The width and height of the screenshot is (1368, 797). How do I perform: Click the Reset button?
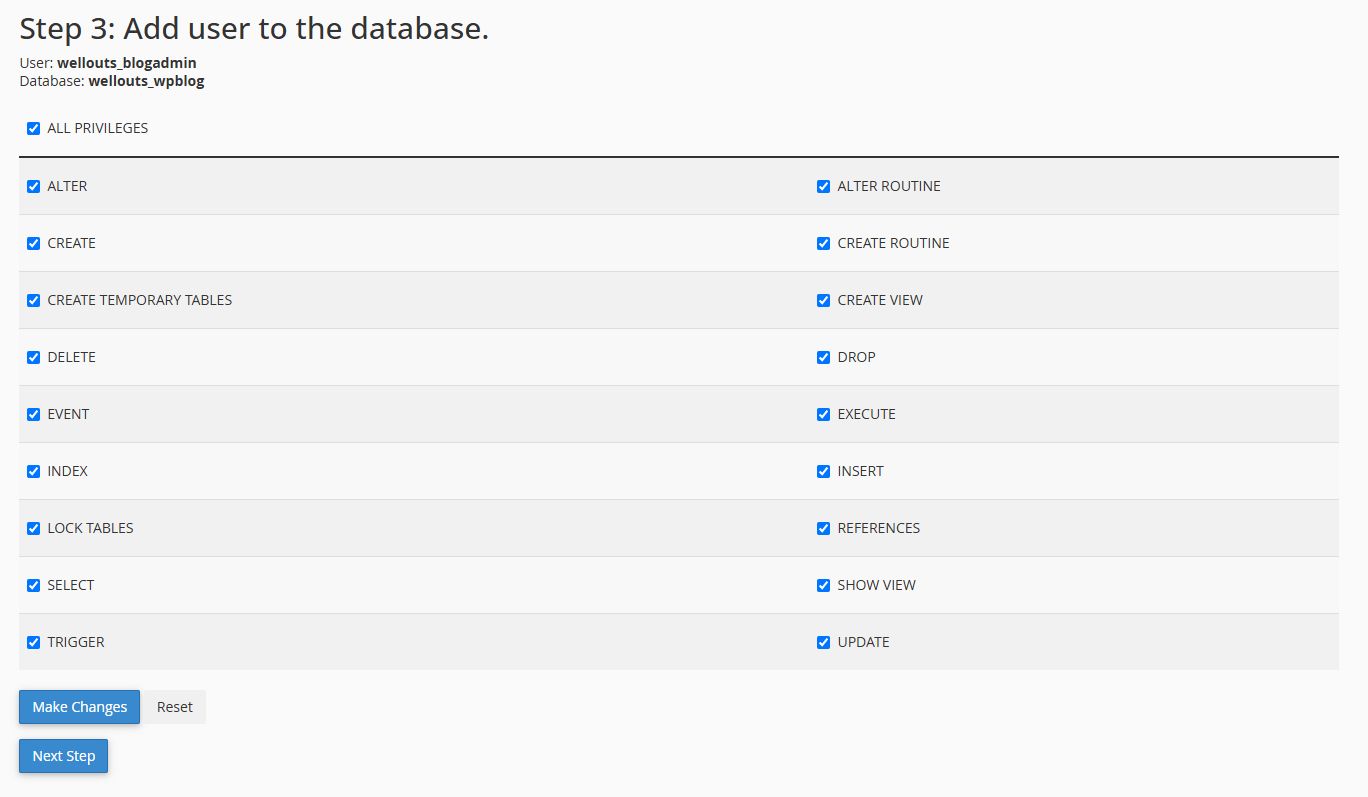point(174,707)
